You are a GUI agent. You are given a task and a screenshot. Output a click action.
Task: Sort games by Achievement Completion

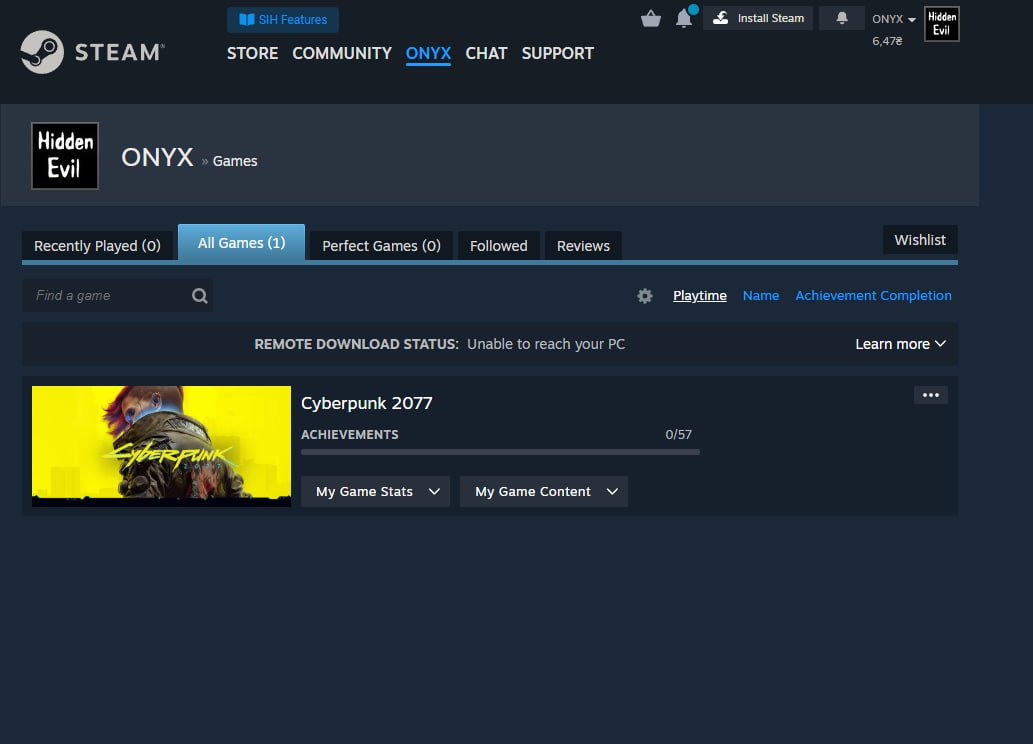(873, 296)
